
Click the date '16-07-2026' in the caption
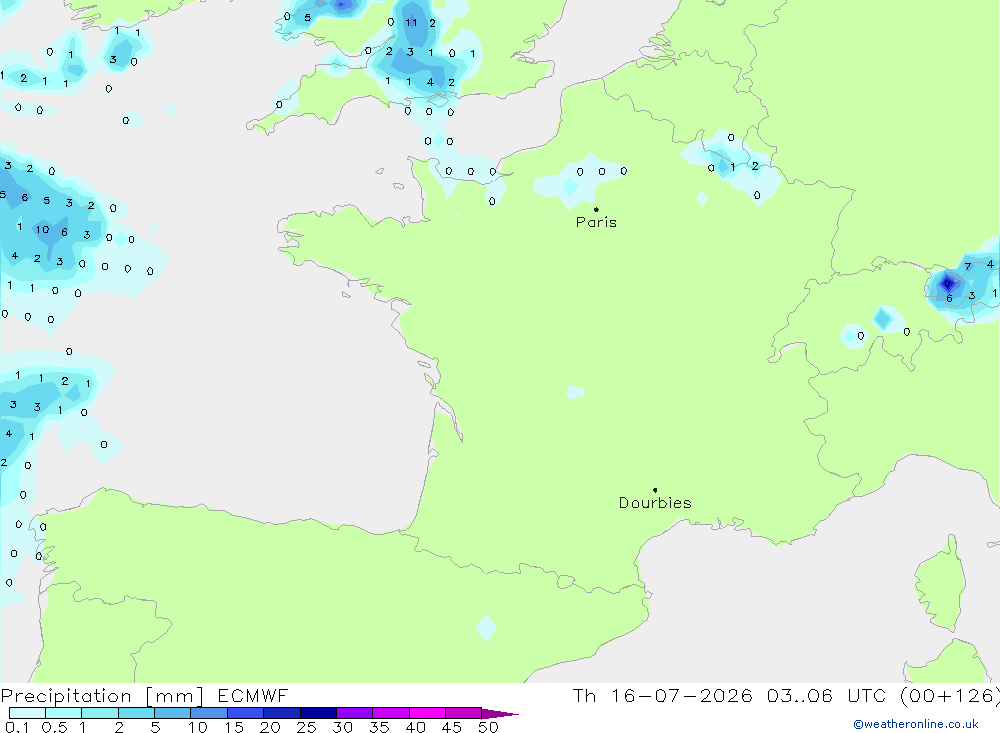pyautogui.click(x=681, y=696)
